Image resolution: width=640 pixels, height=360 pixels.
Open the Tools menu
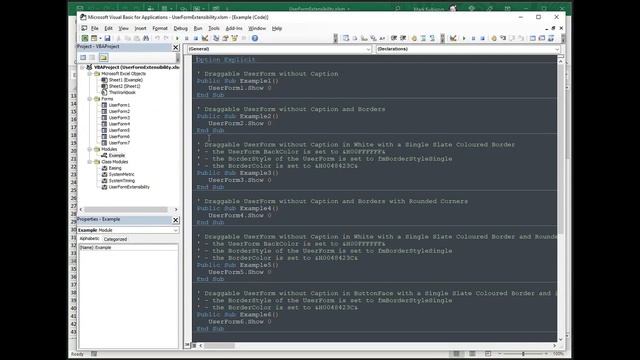click(x=214, y=29)
